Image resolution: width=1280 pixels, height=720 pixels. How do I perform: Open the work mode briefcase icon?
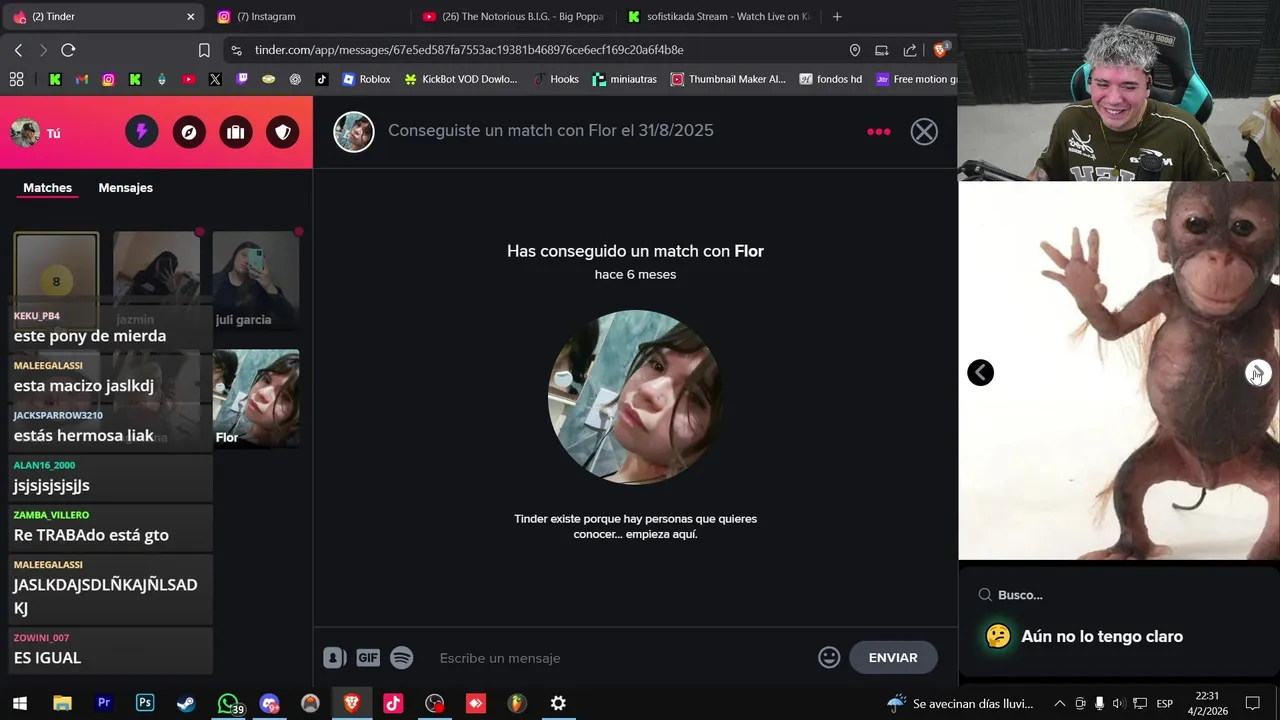pos(236,131)
